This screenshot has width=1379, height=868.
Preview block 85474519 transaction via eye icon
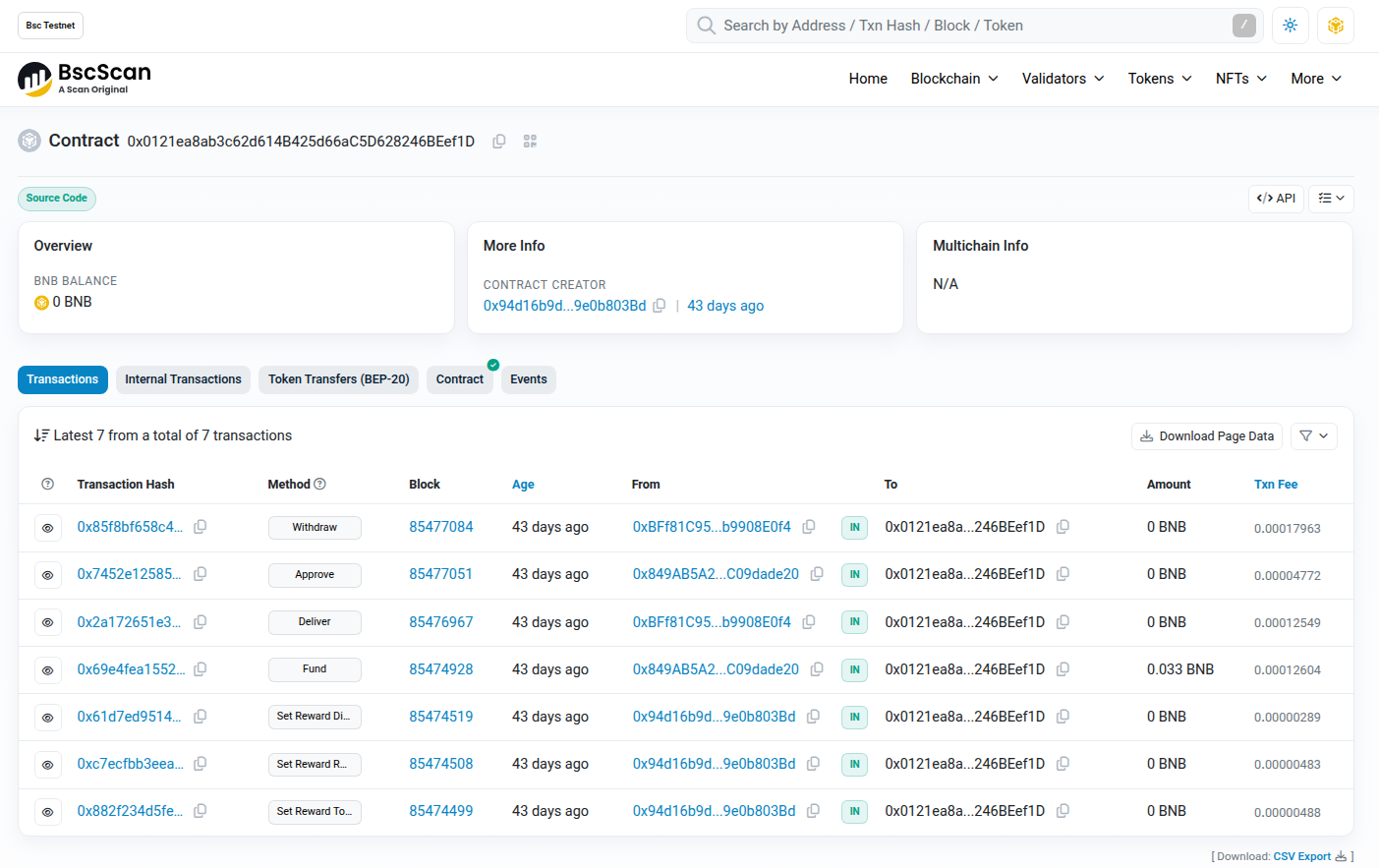(x=47, y=718)
